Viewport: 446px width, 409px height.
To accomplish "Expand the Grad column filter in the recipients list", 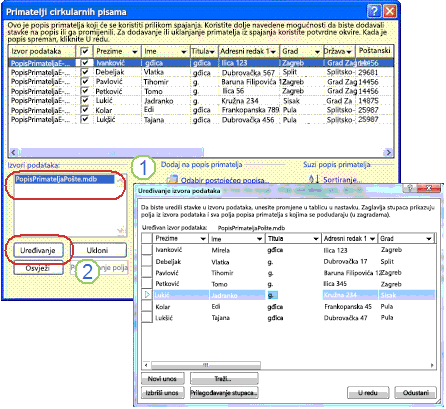I will click(x=317, y=52).
